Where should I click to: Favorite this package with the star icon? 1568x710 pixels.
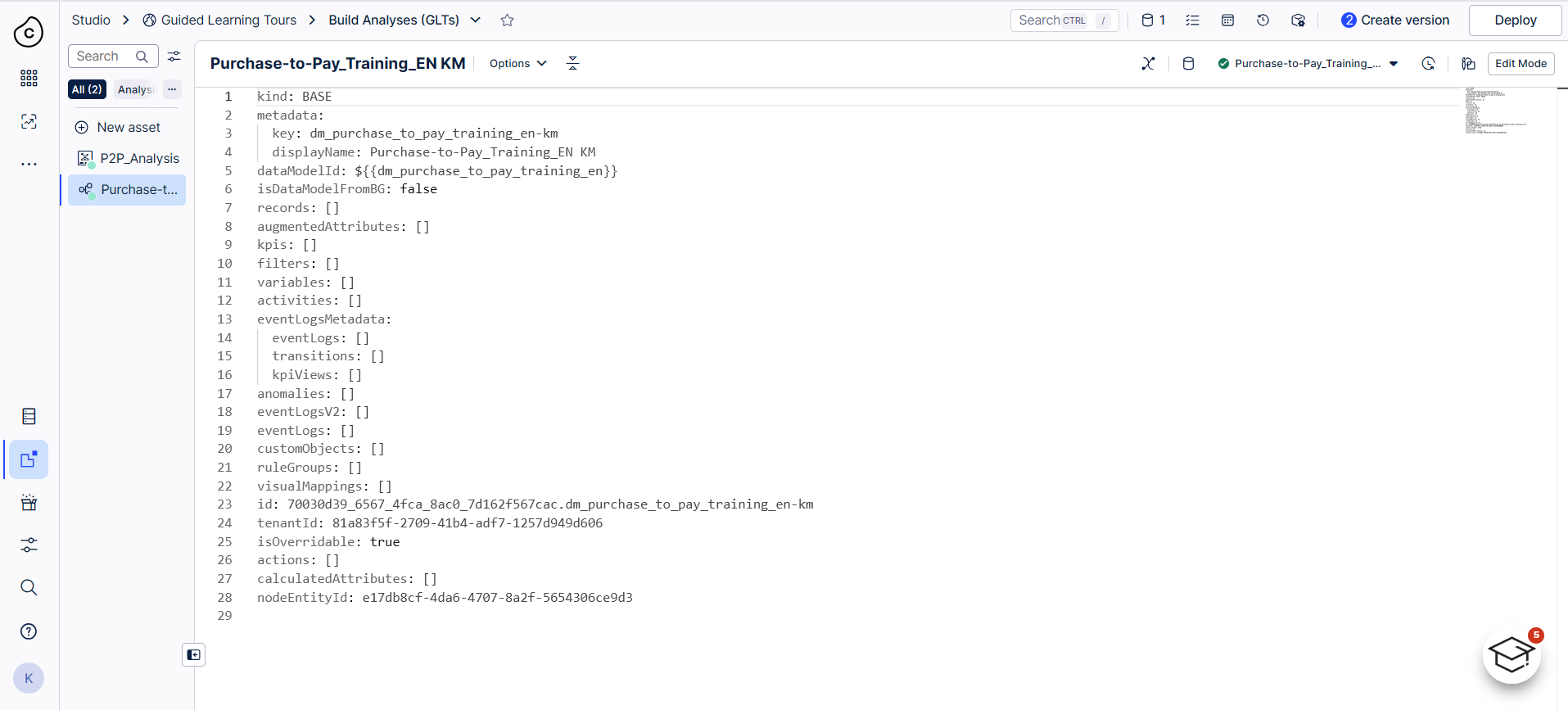pos(507,20)
